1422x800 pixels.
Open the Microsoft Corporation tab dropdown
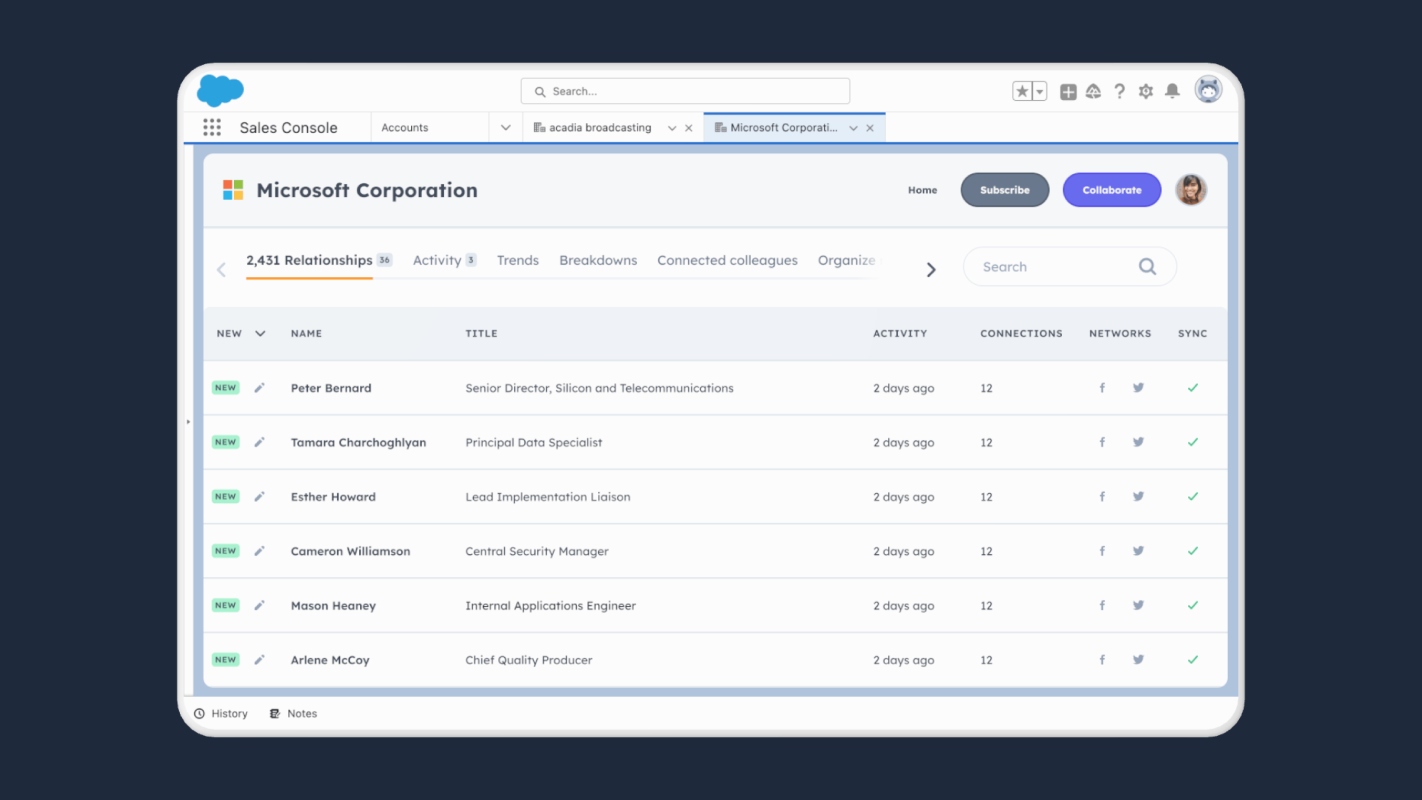[853, 128]
